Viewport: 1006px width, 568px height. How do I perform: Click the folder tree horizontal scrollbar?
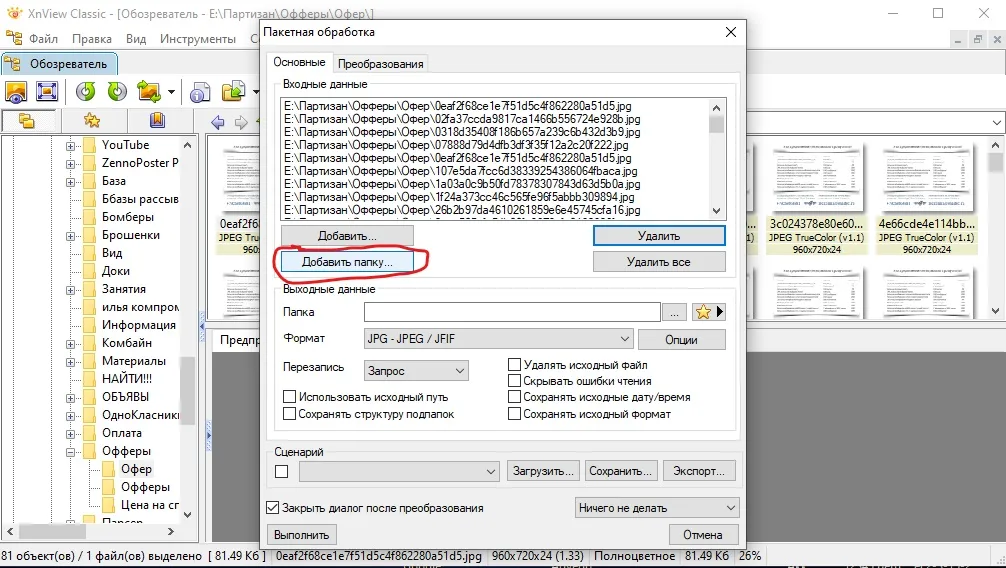coord(90,531)
